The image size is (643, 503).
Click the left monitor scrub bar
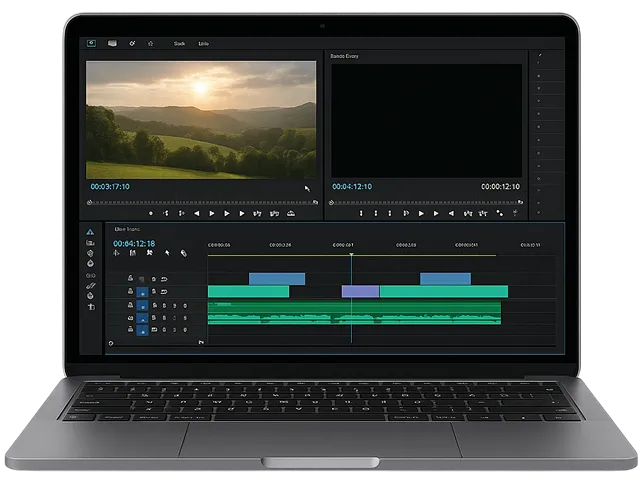[200, 202]
